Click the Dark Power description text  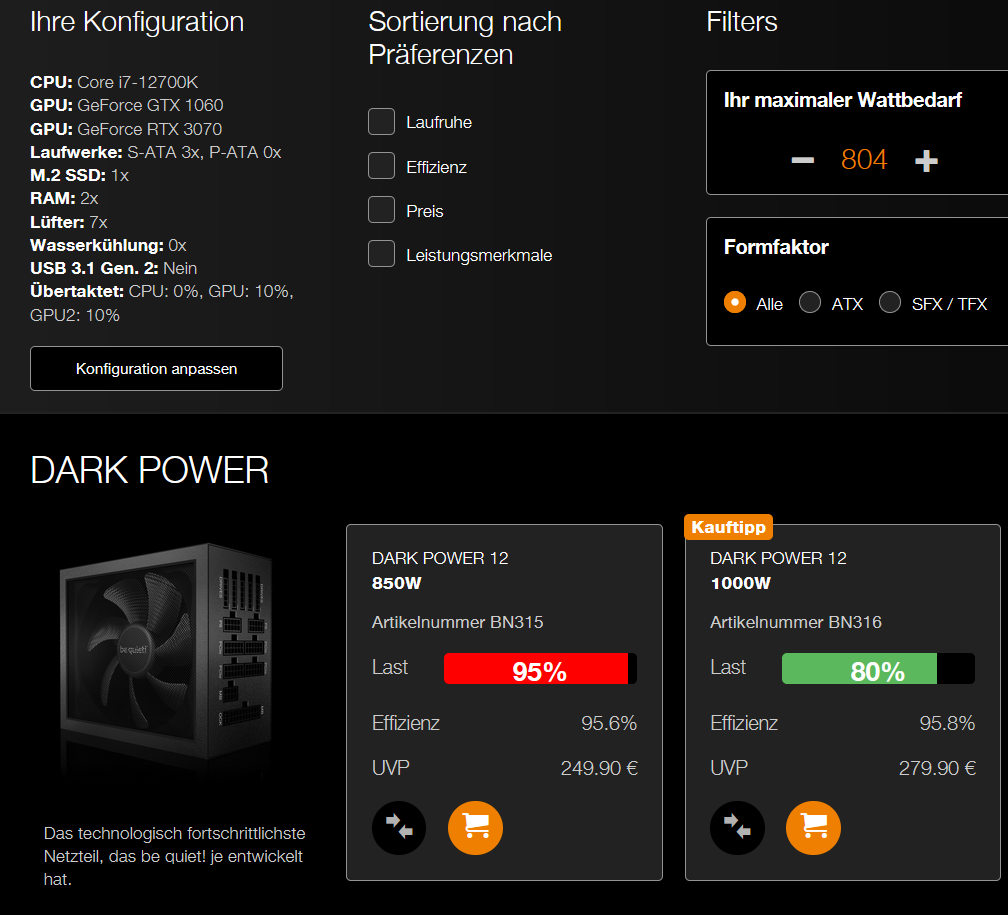point(174,856)
